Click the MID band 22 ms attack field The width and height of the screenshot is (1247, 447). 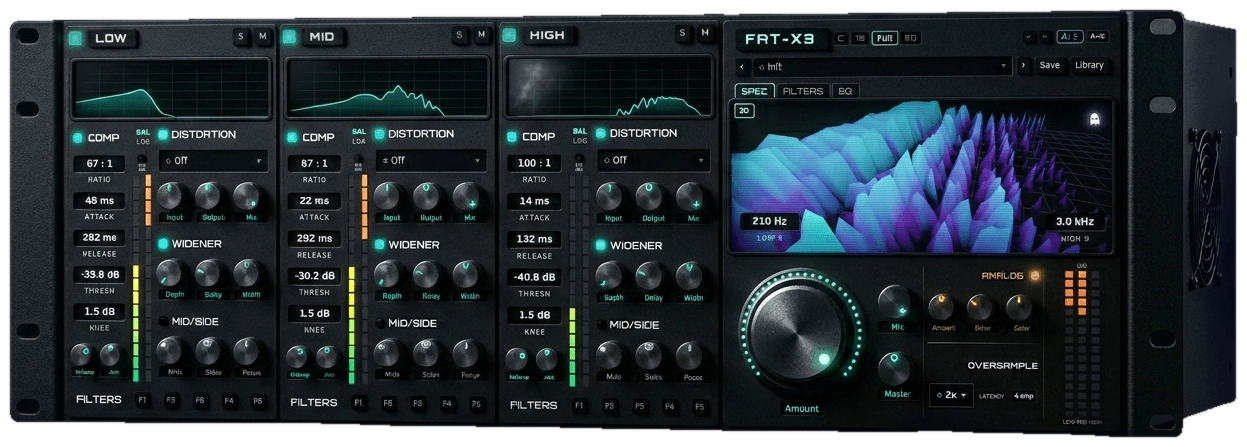[315, 201]
